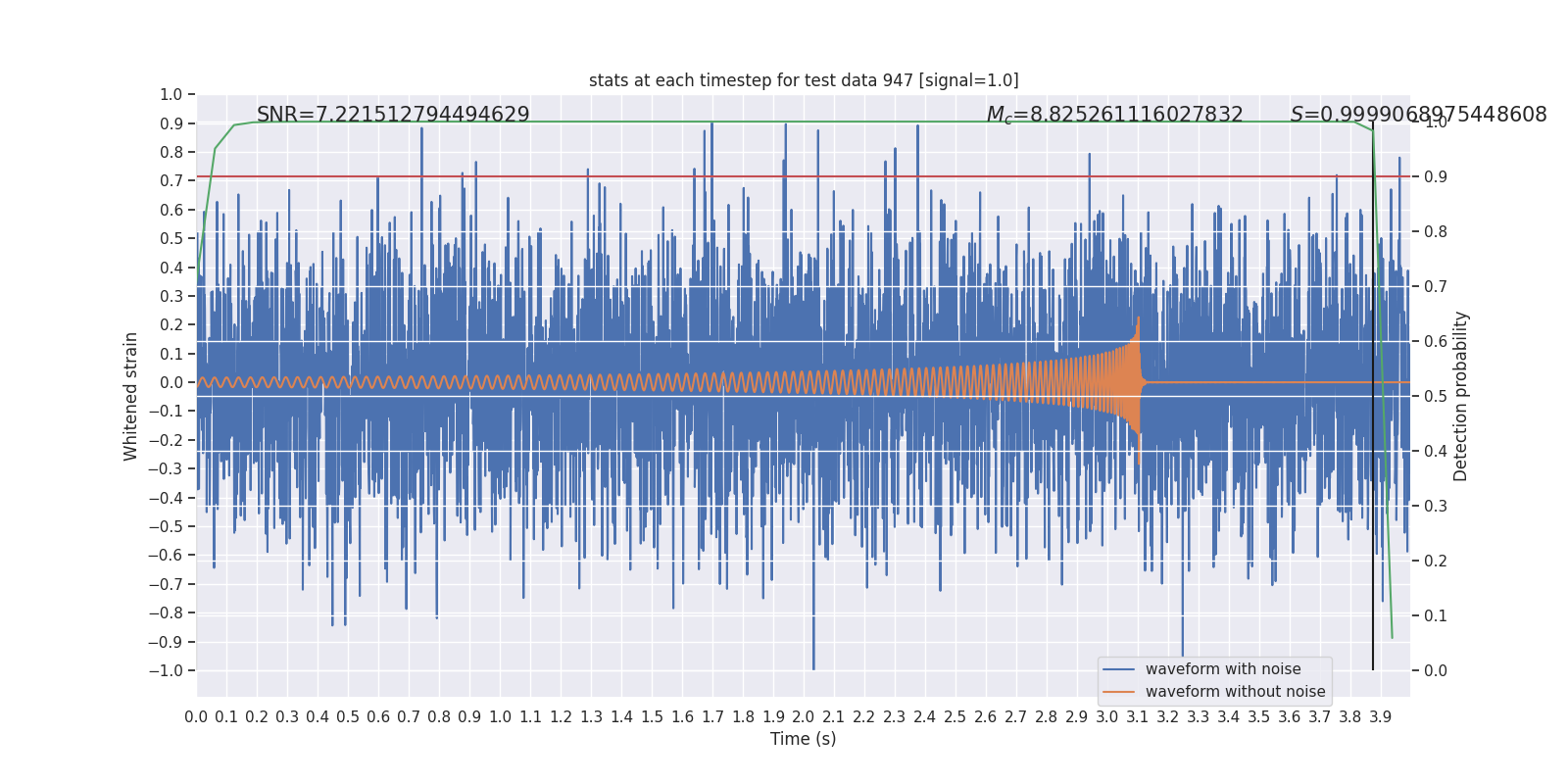Screen dimensions: 1568x784
Task: Select the 2.5 tick on the time axis
Action: pos(955,717)
